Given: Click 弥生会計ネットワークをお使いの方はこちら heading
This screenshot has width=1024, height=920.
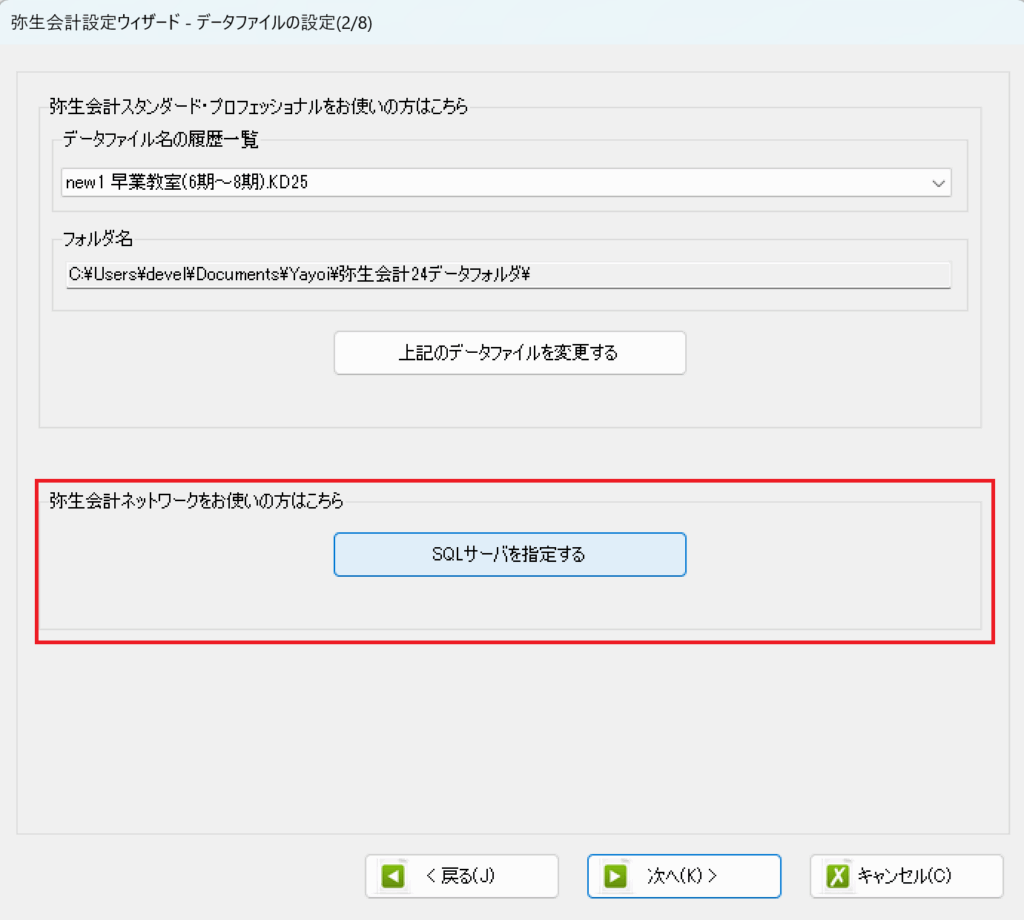Looking at the screenshot, I should 196,501.
